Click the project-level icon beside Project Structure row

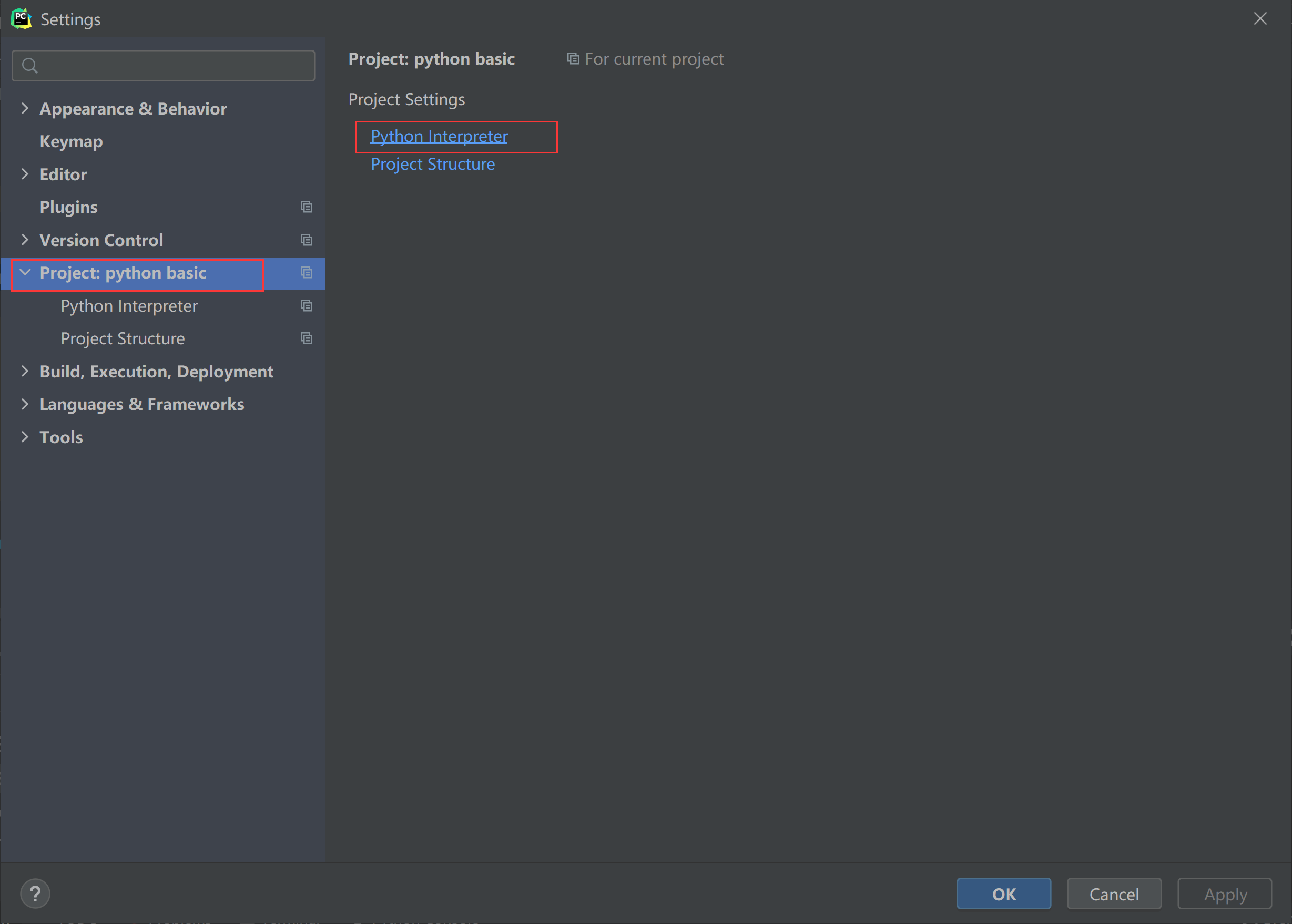[x=307, y=338]
